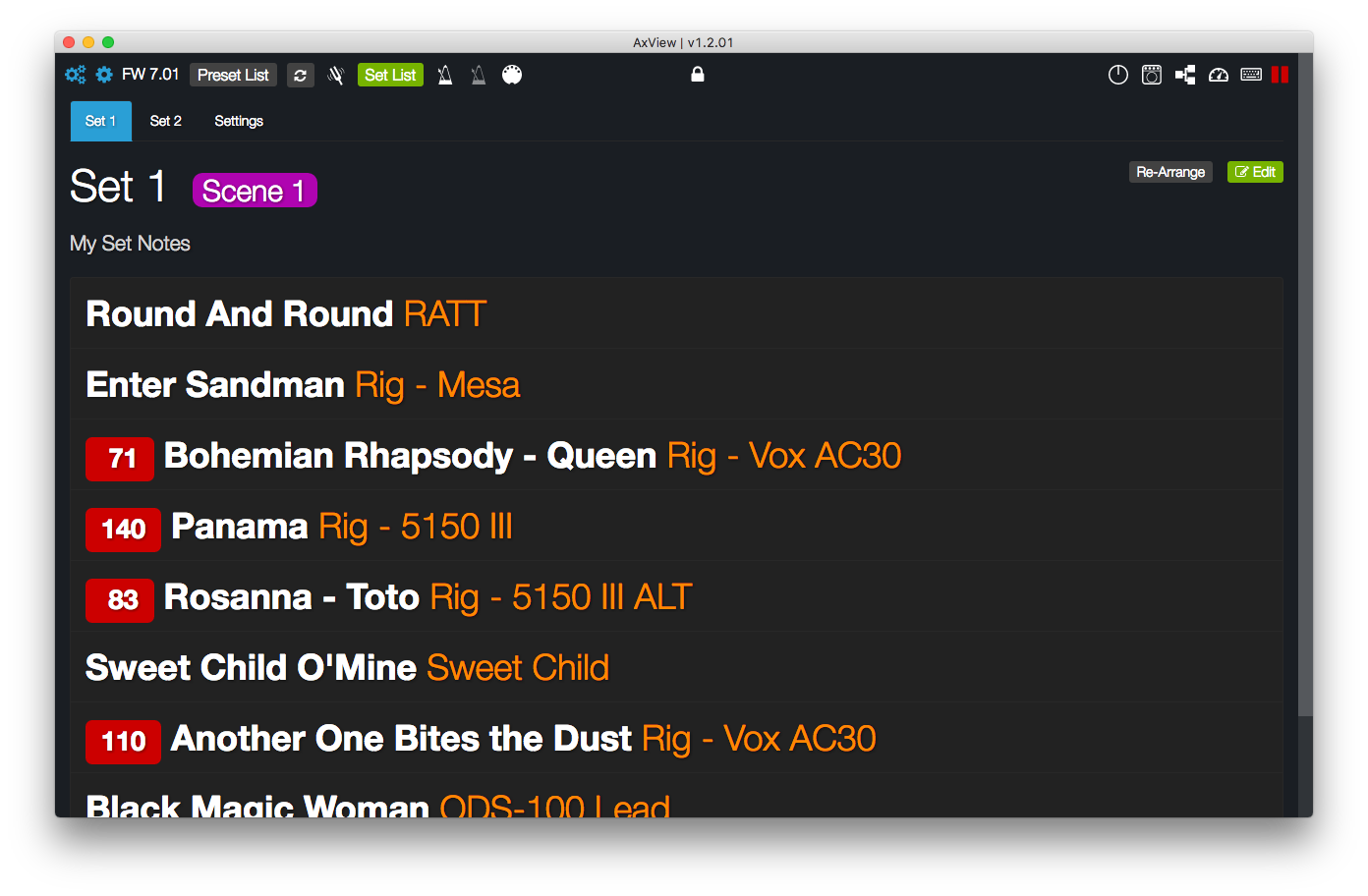Click the RATT preset name
This screenshot has height=896, width=1368.
click(445, 313)
